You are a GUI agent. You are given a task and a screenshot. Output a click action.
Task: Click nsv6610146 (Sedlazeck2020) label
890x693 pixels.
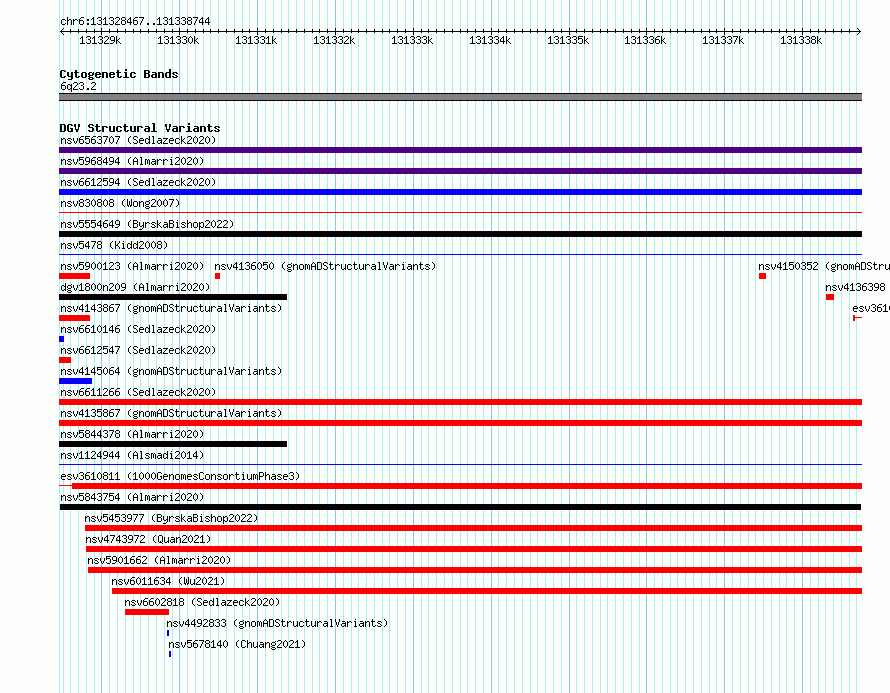[x=138, y=329]
